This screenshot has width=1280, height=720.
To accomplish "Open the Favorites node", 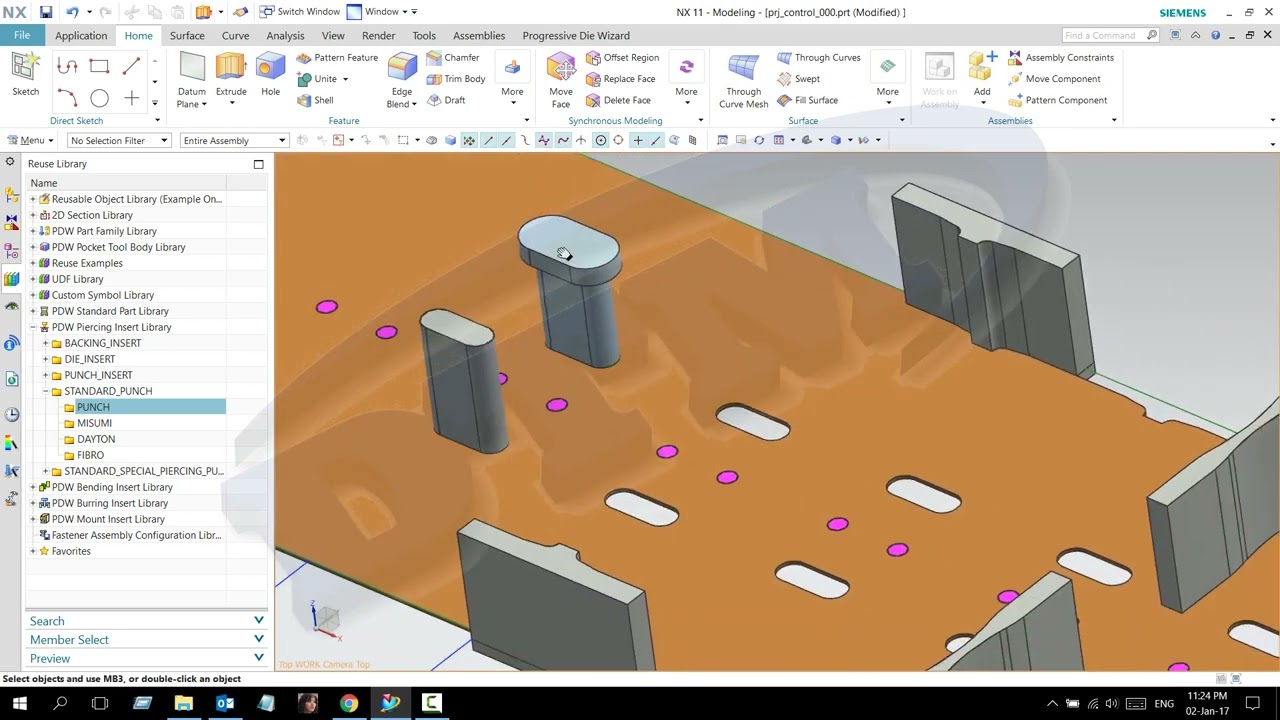I will (x=71, y=551).
